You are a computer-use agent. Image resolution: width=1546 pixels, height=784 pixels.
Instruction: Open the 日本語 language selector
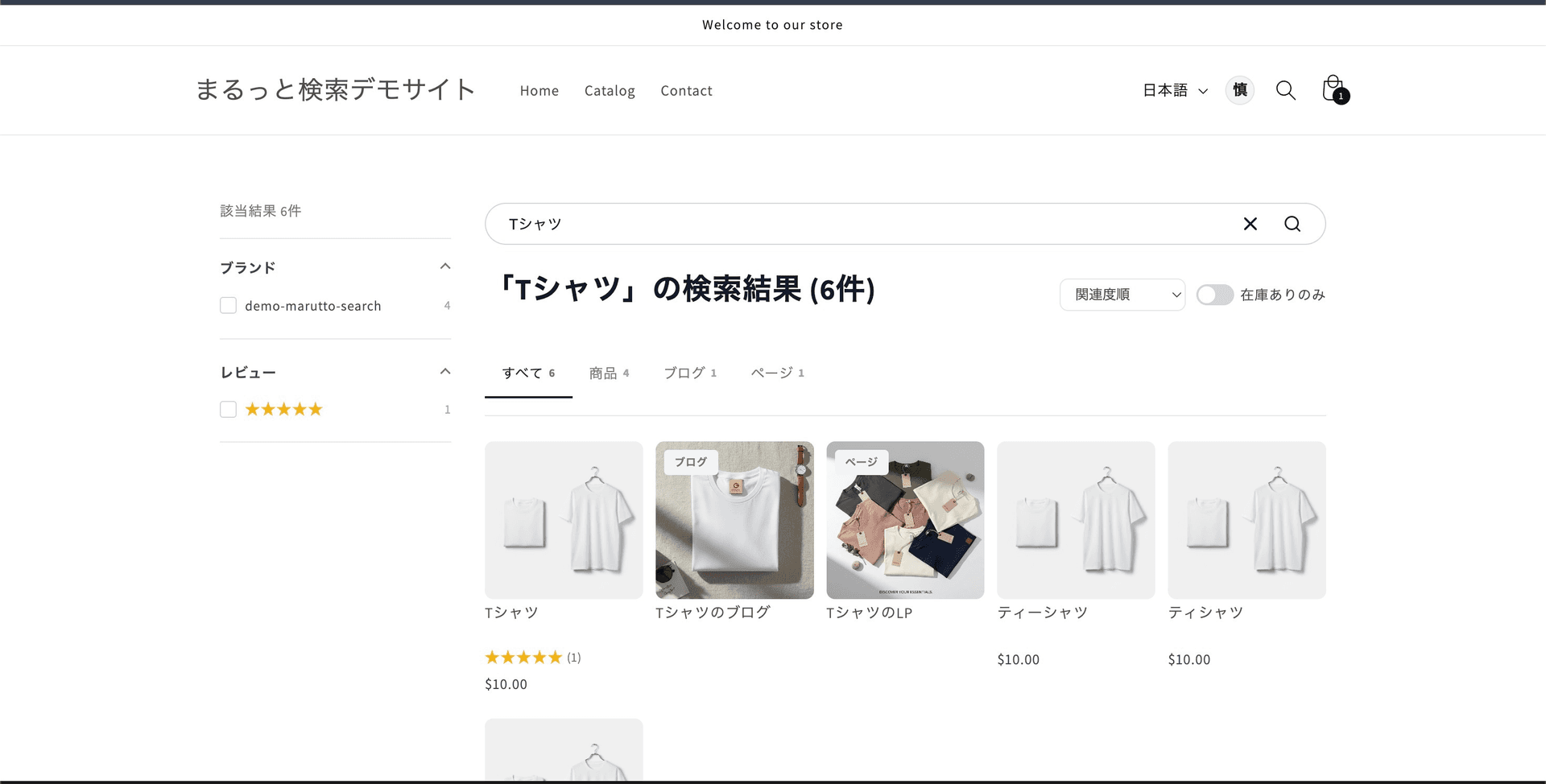[1176, 90]
